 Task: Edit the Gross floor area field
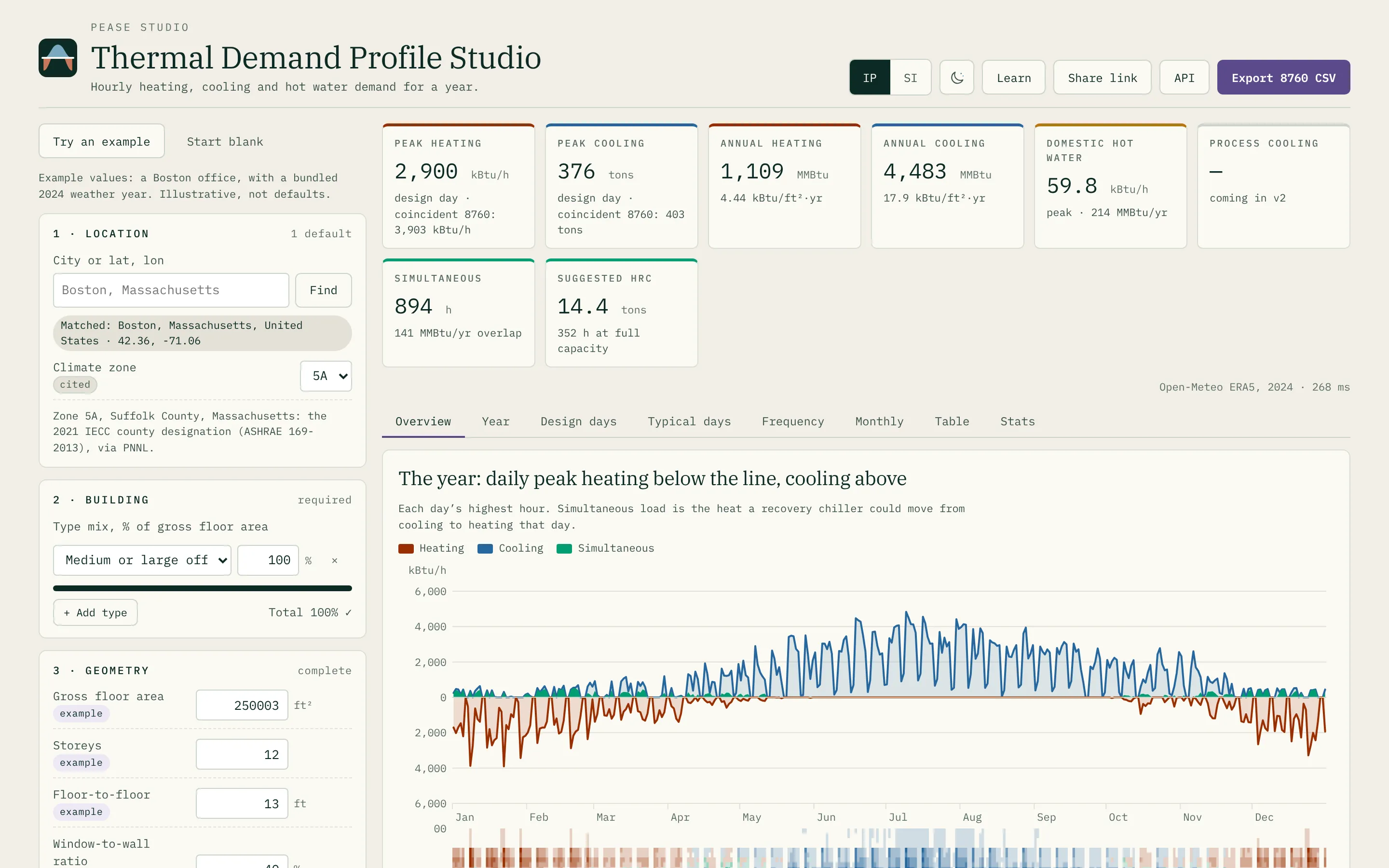(x=242, y=705)
